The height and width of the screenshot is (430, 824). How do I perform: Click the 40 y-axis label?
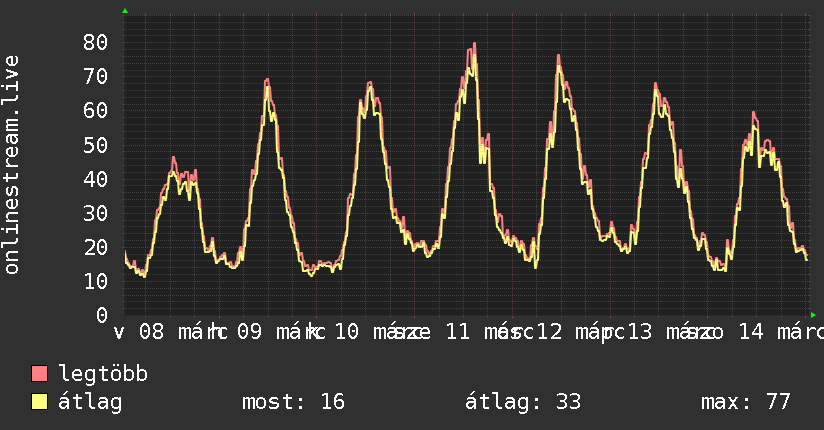(x=96, y=180)
